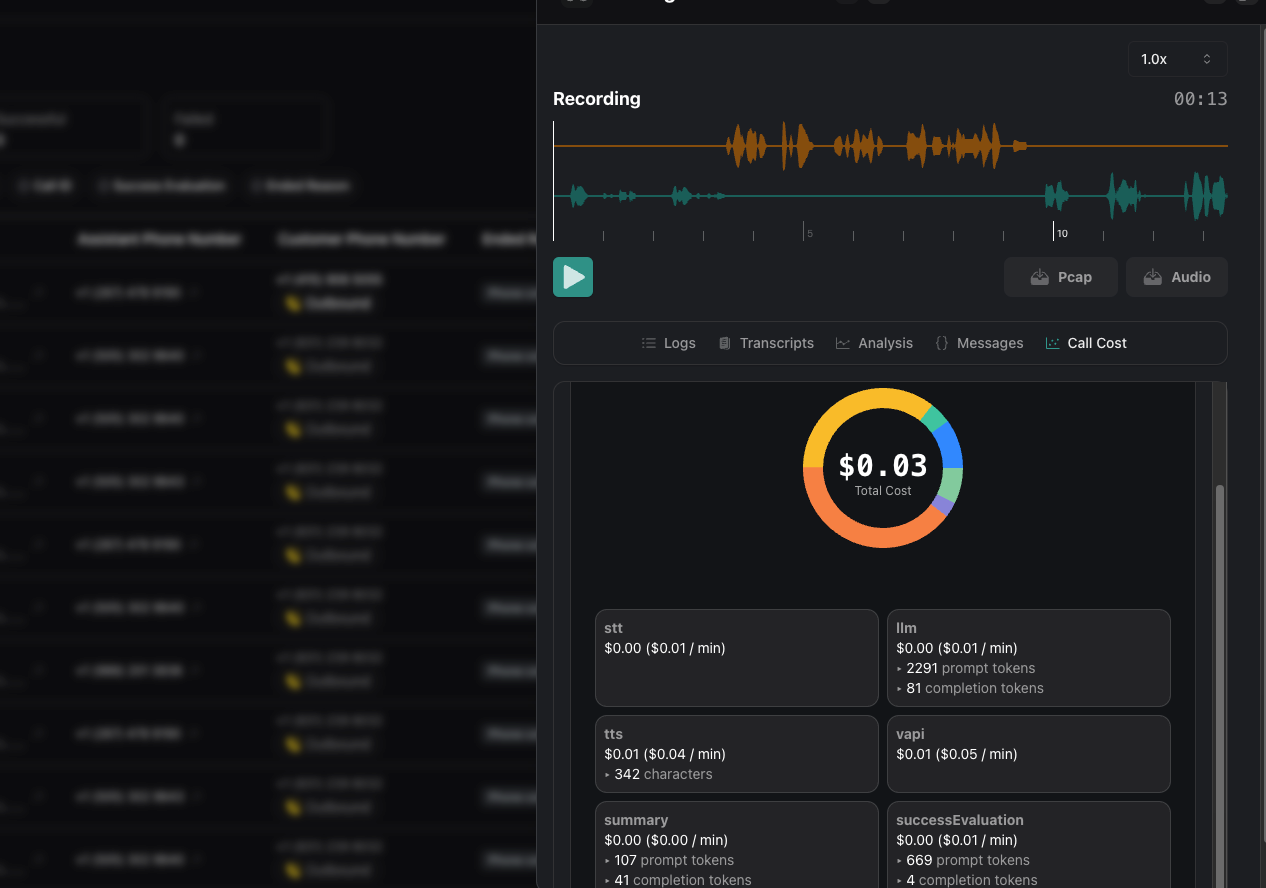The height and width of the screenshot is (888, 1266).
Task: Select the llm cost card title
Action: (x=906, y=628)
